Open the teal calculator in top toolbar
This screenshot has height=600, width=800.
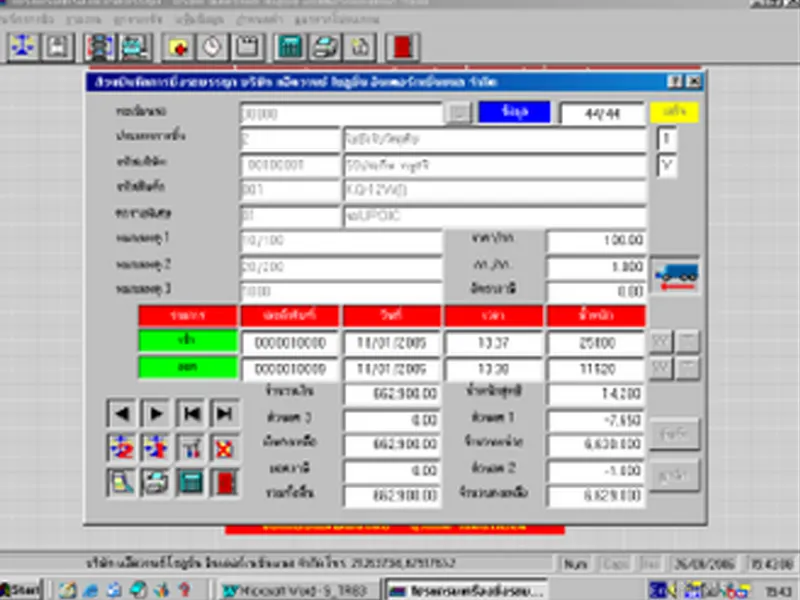(290, 47)
